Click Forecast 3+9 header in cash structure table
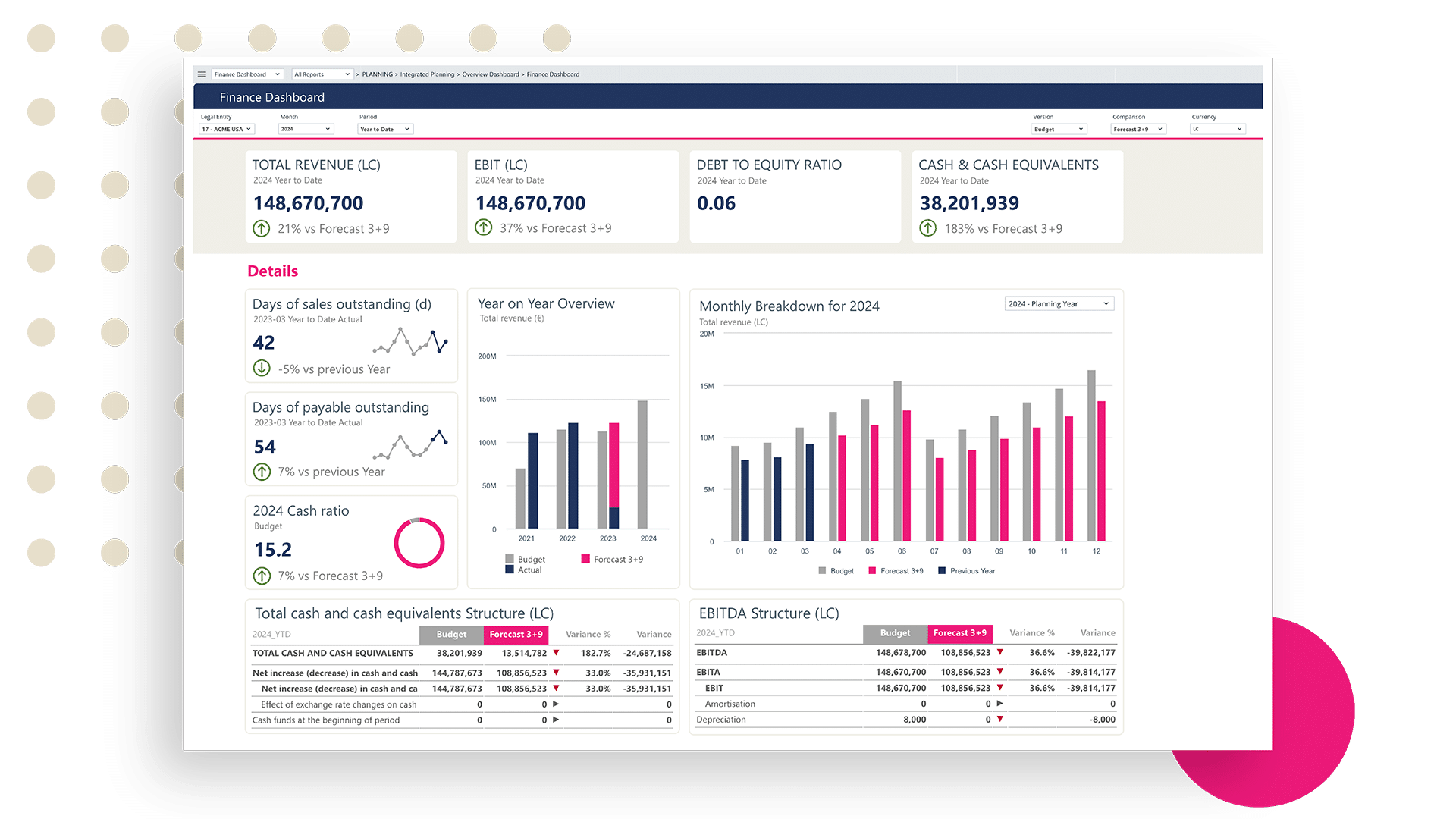The height and width of the screenshot is (819, 1456). pyautogui.click(x=516, y=635)
